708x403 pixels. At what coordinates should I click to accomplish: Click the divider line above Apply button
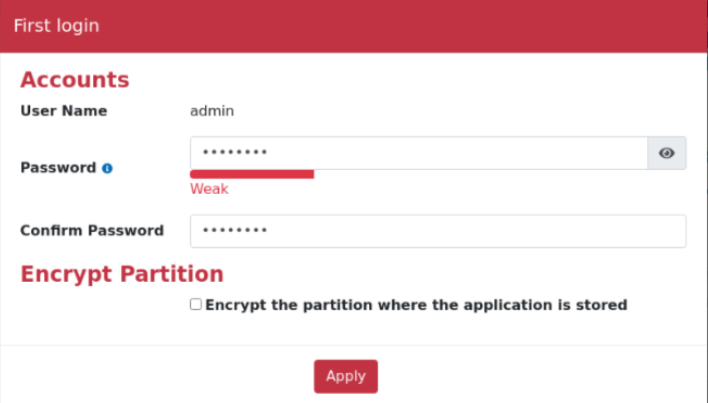click(354, 346)
